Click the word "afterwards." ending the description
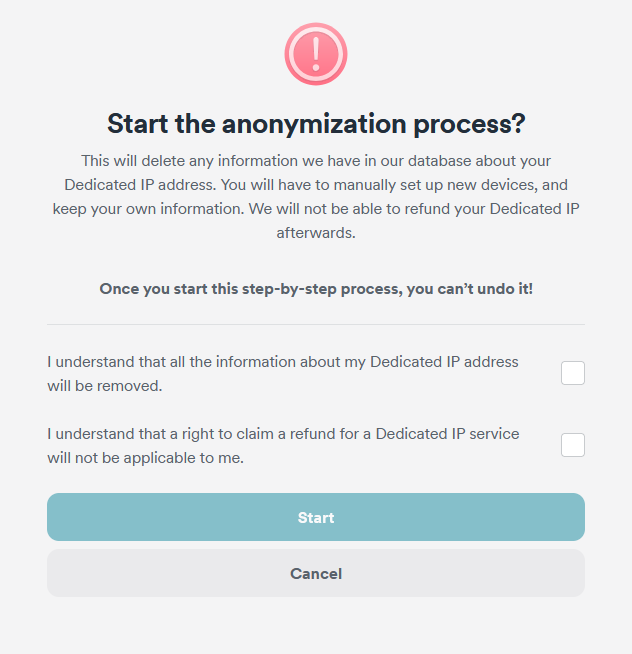The width and height of the screenshot is (632, 654). click(x=316, y=233)
